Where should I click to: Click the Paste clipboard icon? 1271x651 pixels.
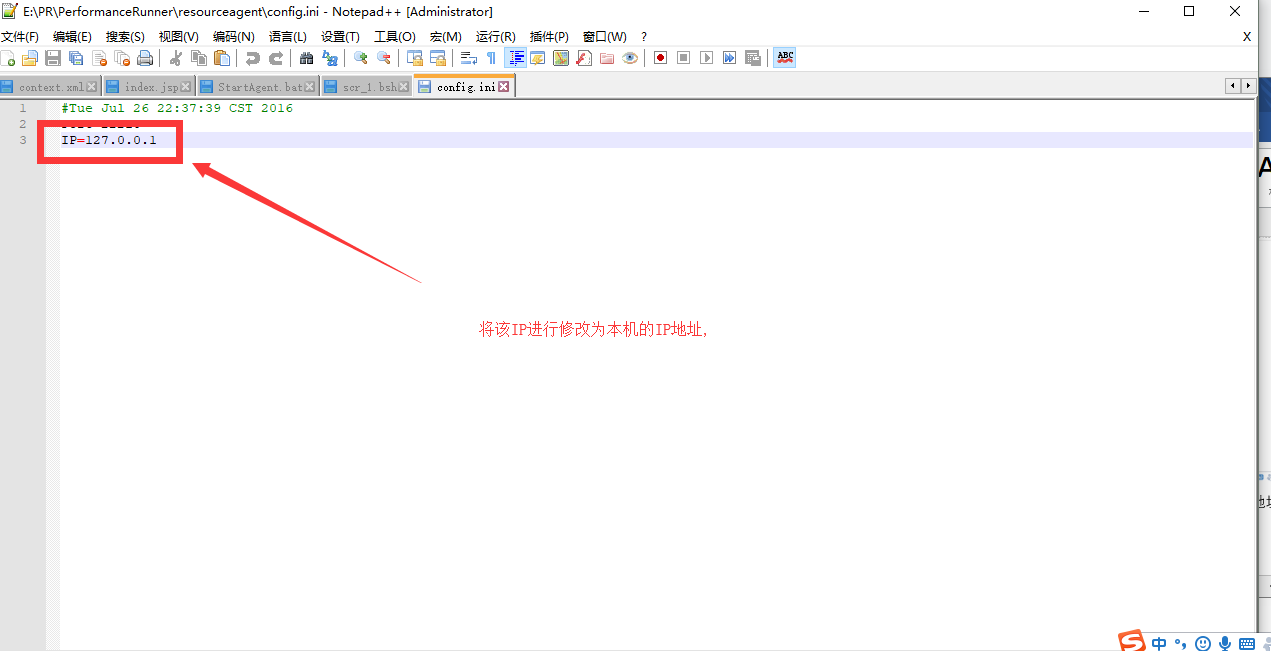click(222, 58)
